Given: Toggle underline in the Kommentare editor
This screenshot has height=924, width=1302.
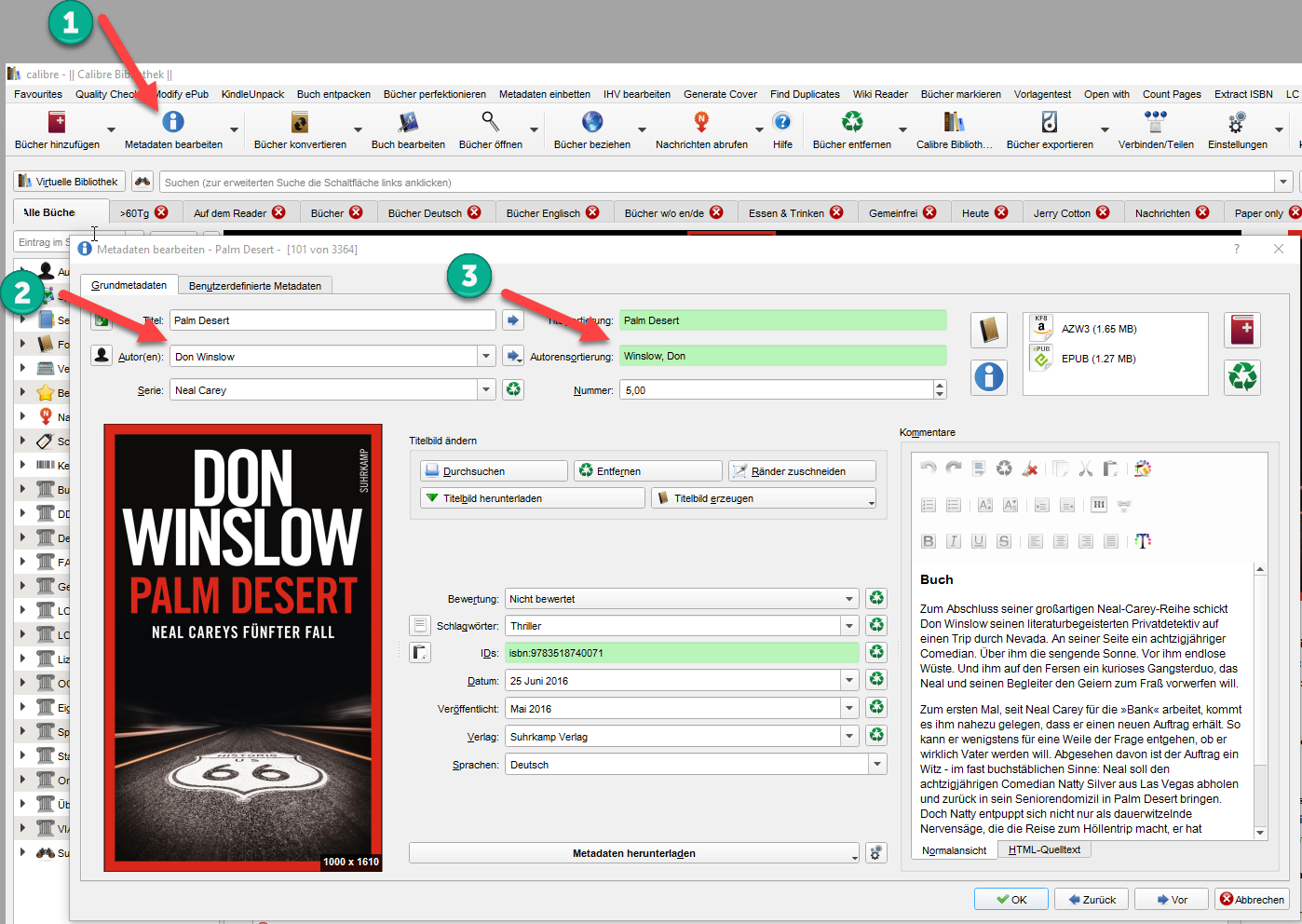Looking at the screenshot, I should [x=979, y=541].
